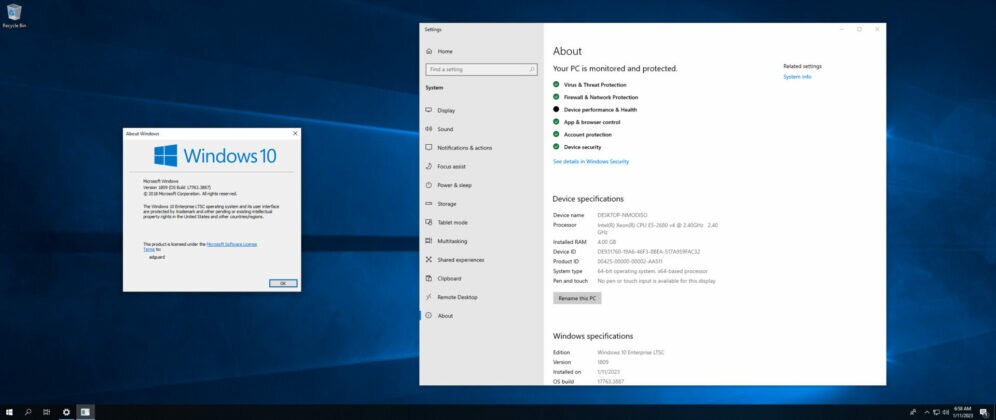
Task: Click the Multitasking icon in sidebar
Action: tap(429, 241)
